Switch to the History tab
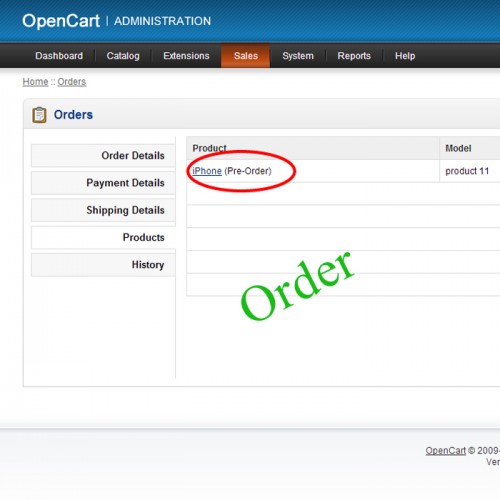Viewport: 500px width, 500px height. coord(103,265)
